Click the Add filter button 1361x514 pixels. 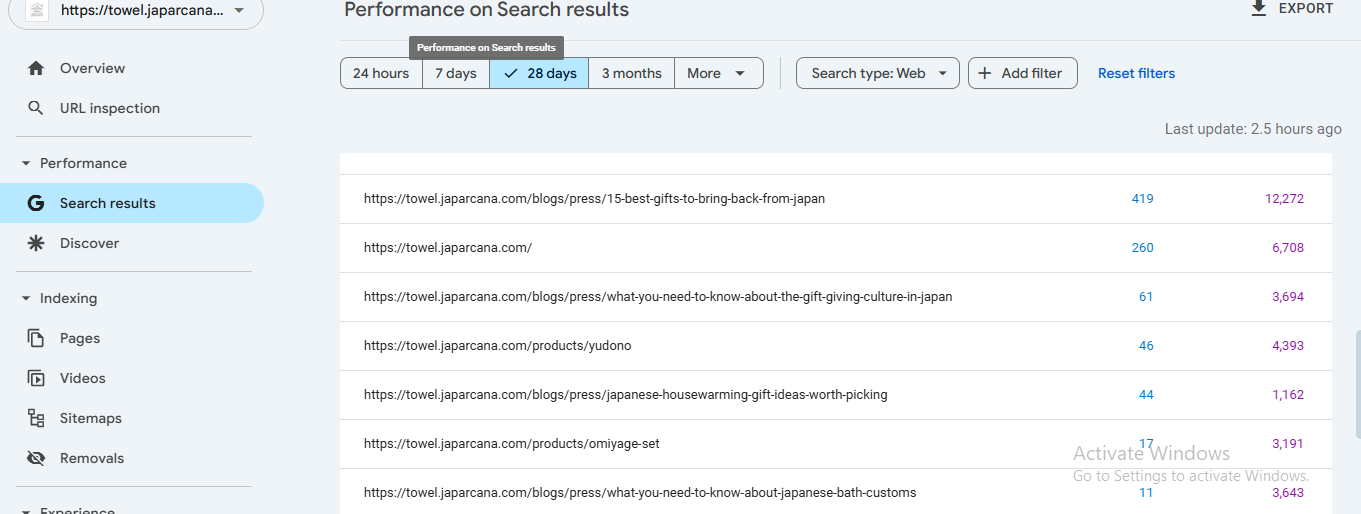(x=1022, y=73)
